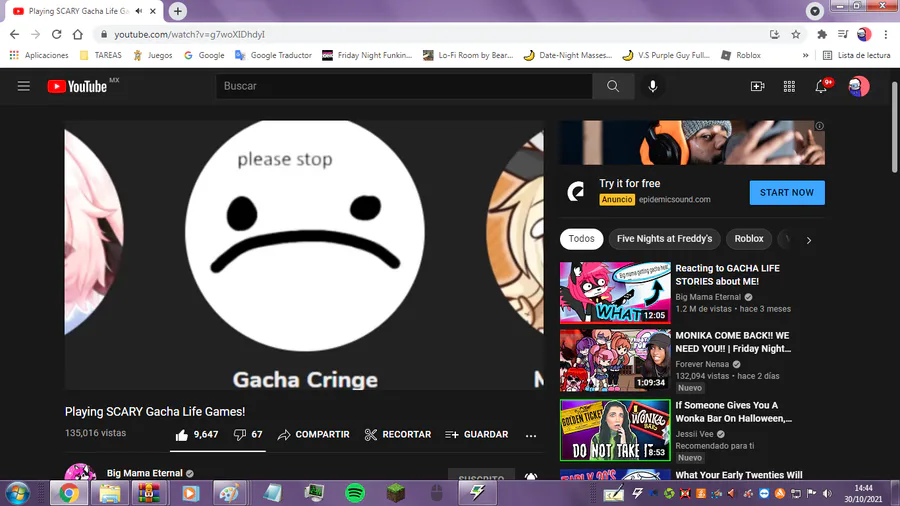This screenshot has width=900, height=506.
Task: Go to the browser home page
Action: (77, 34)
